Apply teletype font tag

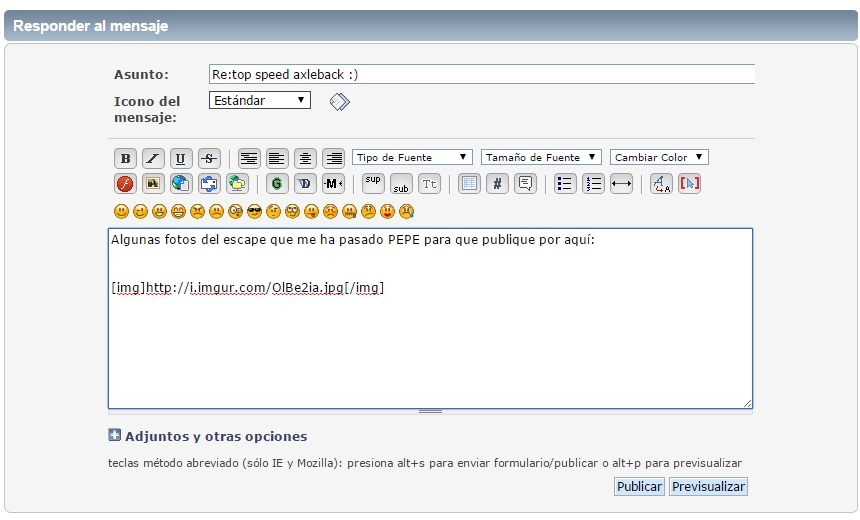tap(429, 184)
